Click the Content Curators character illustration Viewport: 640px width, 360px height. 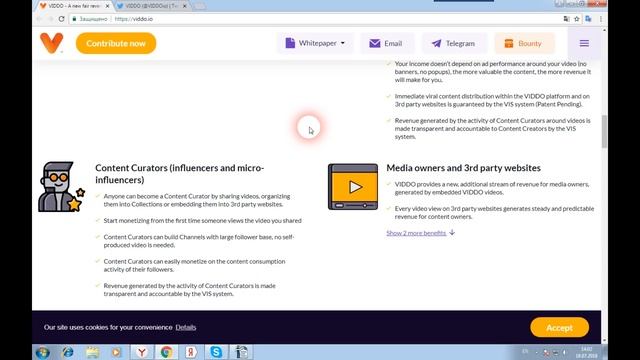(x=61, y=187)
